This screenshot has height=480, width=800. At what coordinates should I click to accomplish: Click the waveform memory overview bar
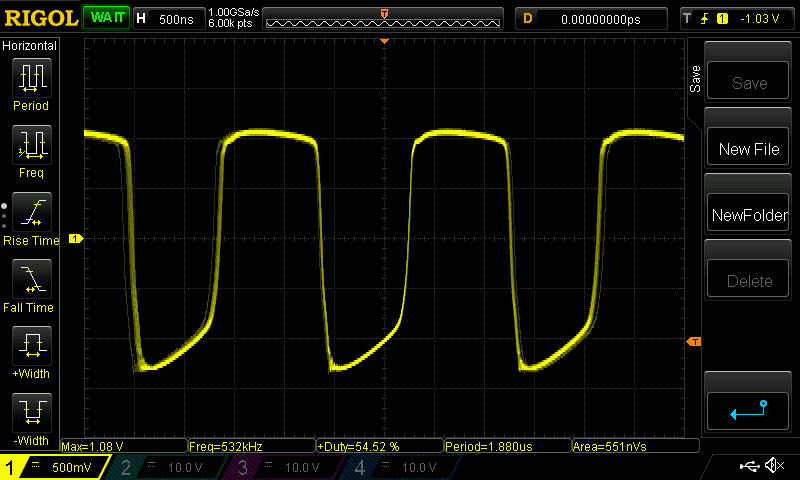coord(383,20)
